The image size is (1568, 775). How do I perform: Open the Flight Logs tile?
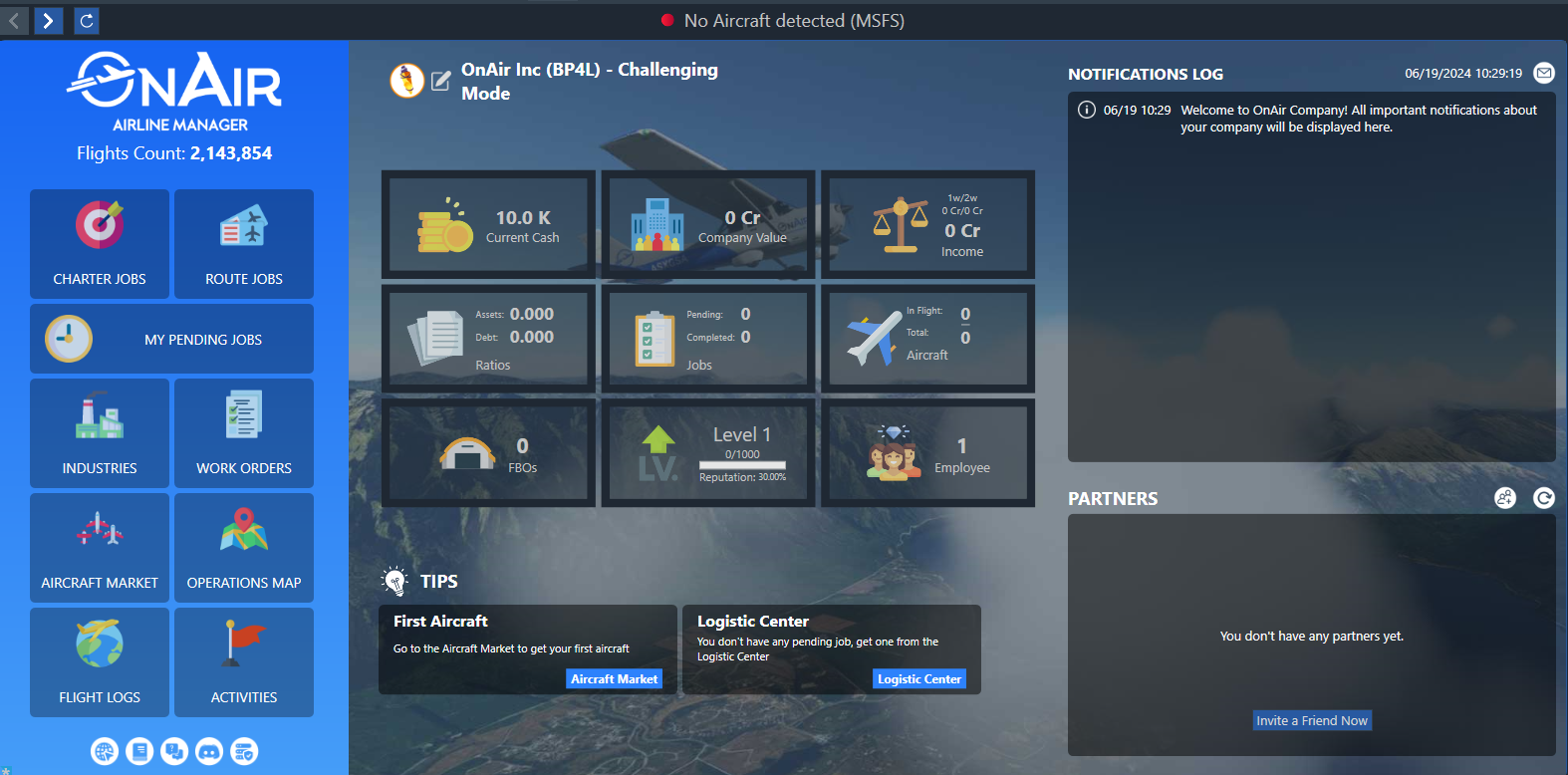[x=100, y=662]
